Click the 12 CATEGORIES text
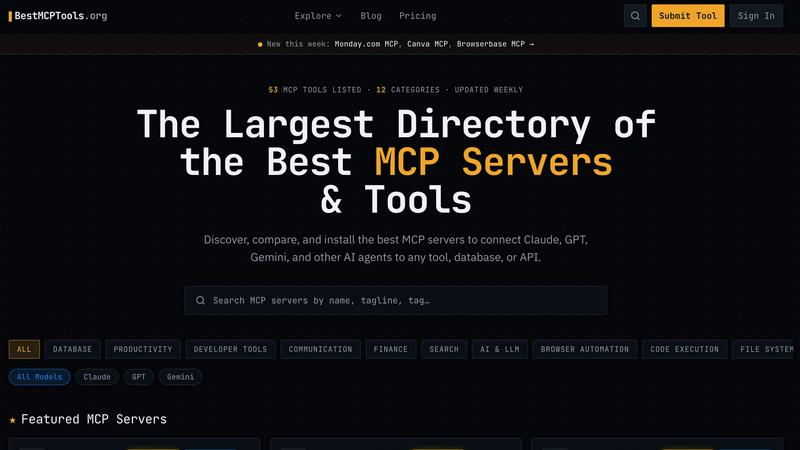This screenshot has width=800, height=450. tap(408, 90)
